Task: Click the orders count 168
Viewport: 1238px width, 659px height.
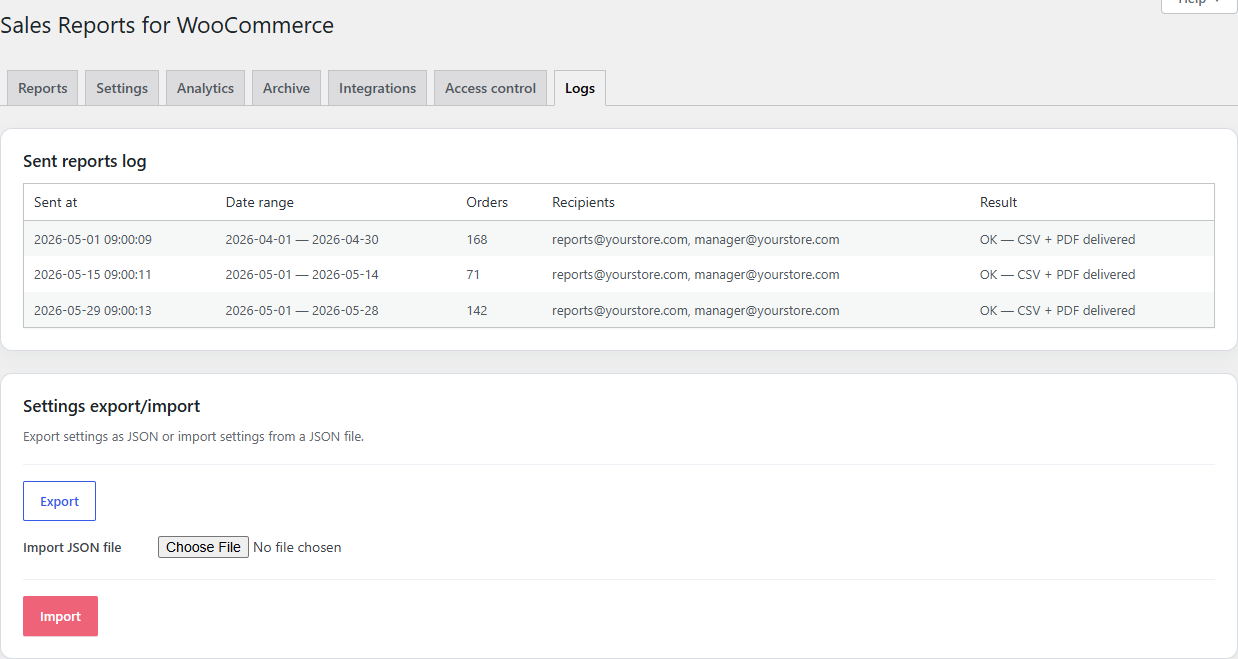Action: (x=477, y=240)
